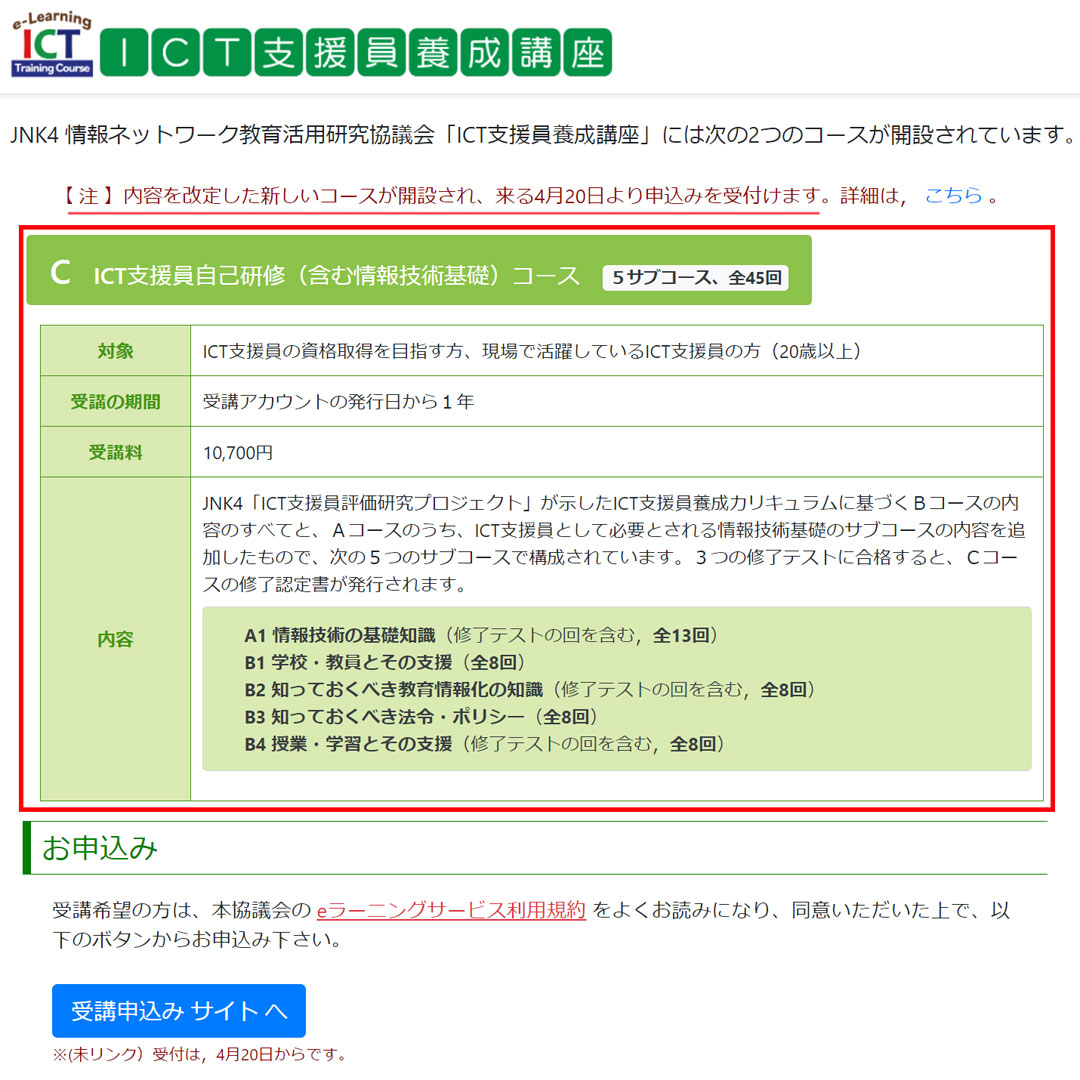Select the 受講料 row label

point(116,453)
